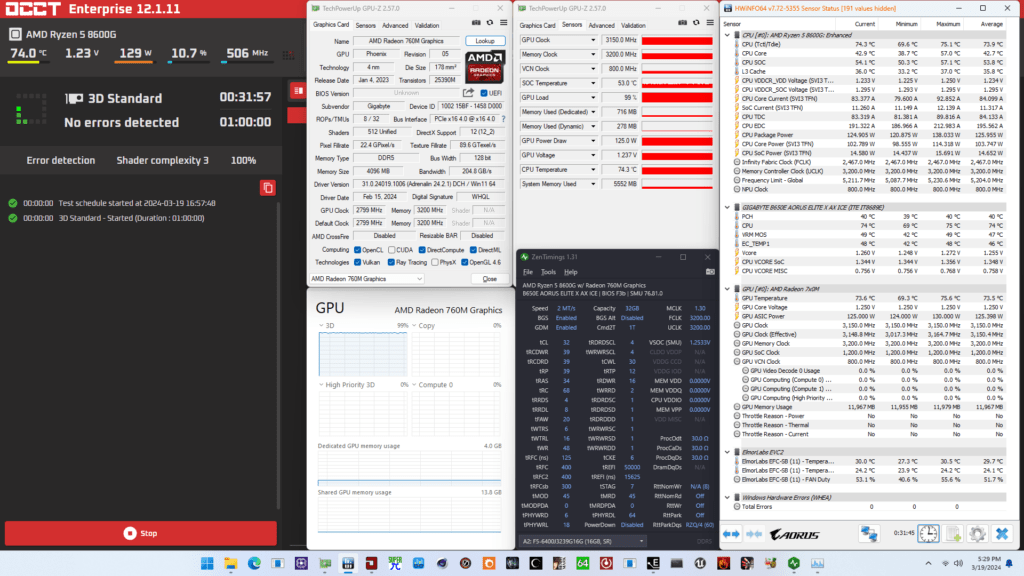Click the 3D engine usage graph in Task Manager GPU view

tap(363, 354)
